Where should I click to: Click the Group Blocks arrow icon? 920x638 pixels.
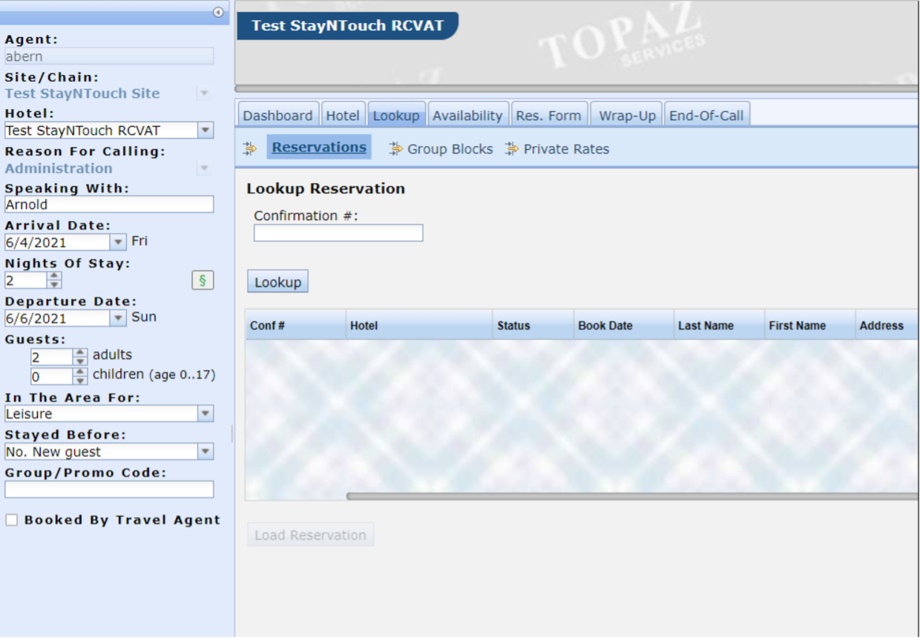point(395,148)
